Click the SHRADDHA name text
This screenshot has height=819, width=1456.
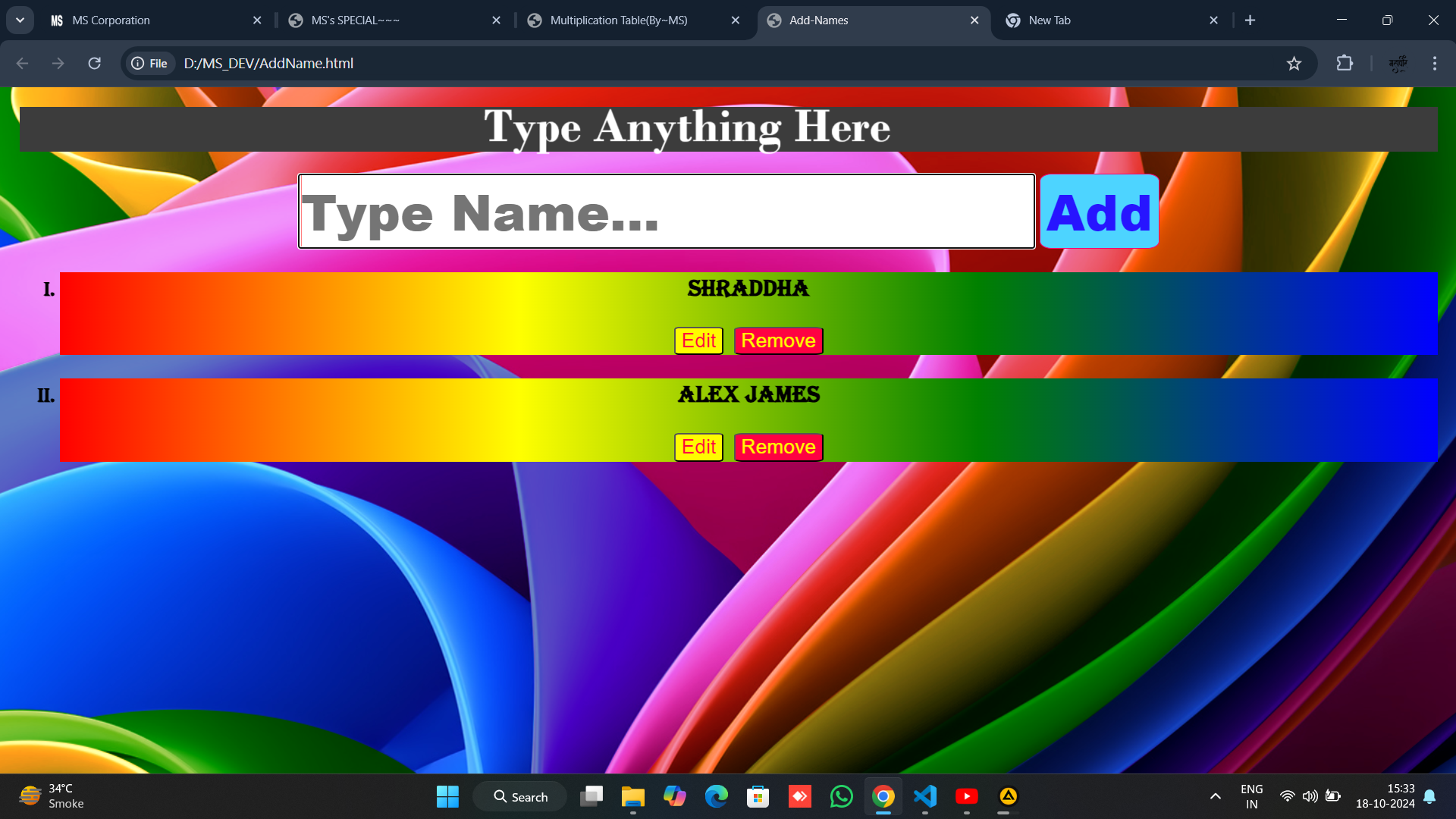pyautogui.click(x=748, y=289)
